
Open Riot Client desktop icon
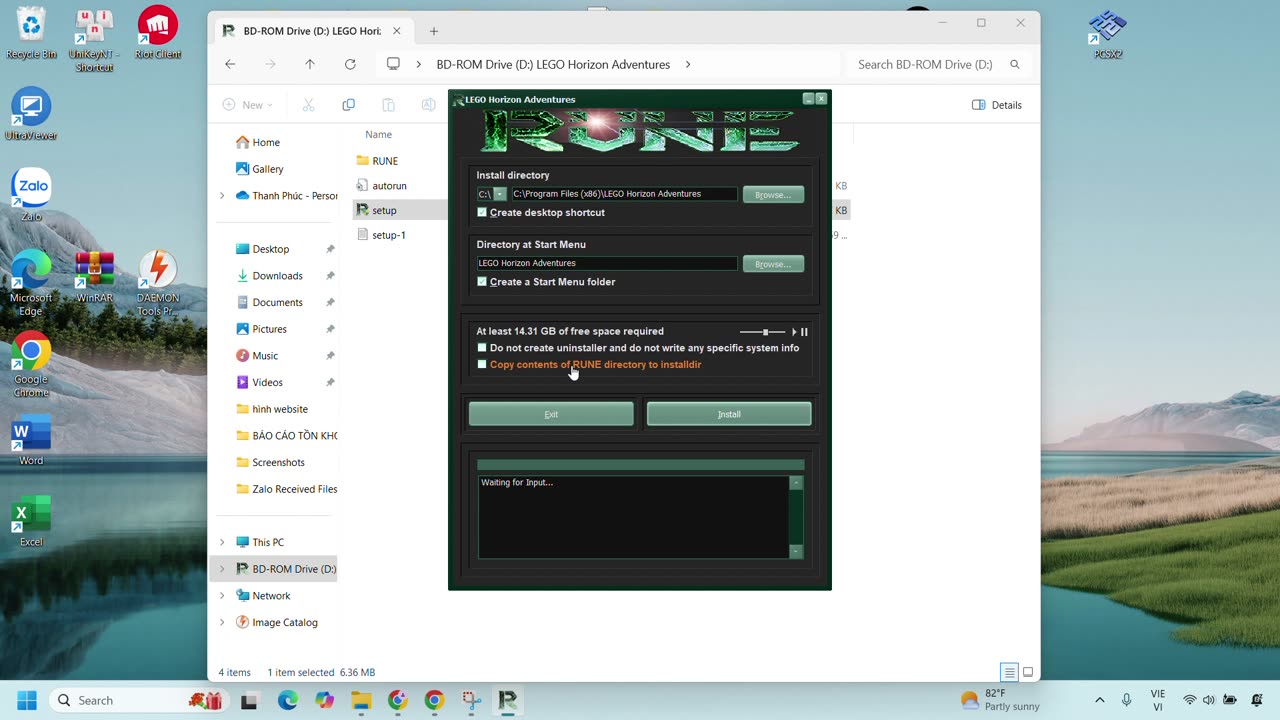click(x=157, y=33)
